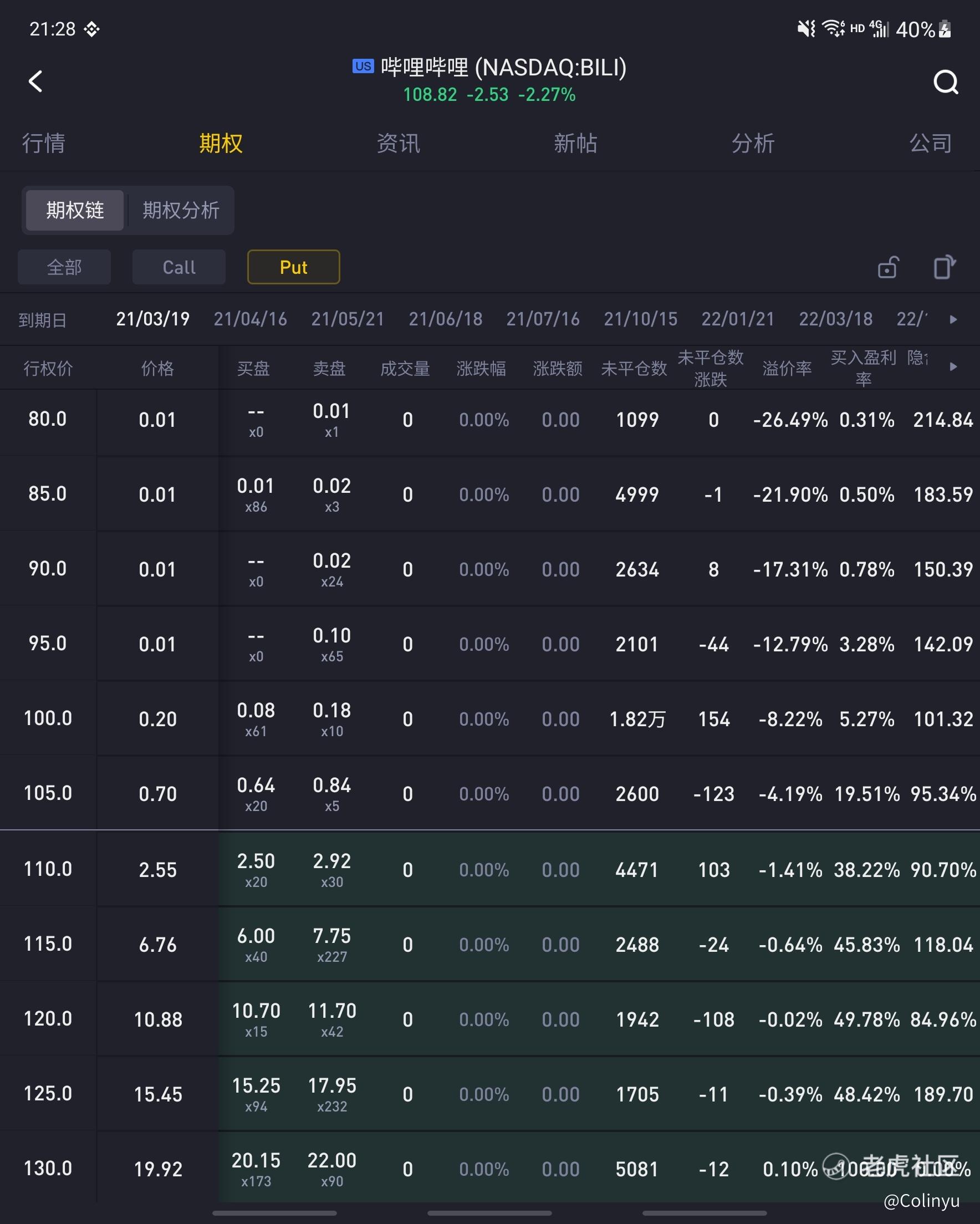Tap the battery status icon
This screenshot has height=1224, width=980.
[946, 28]
